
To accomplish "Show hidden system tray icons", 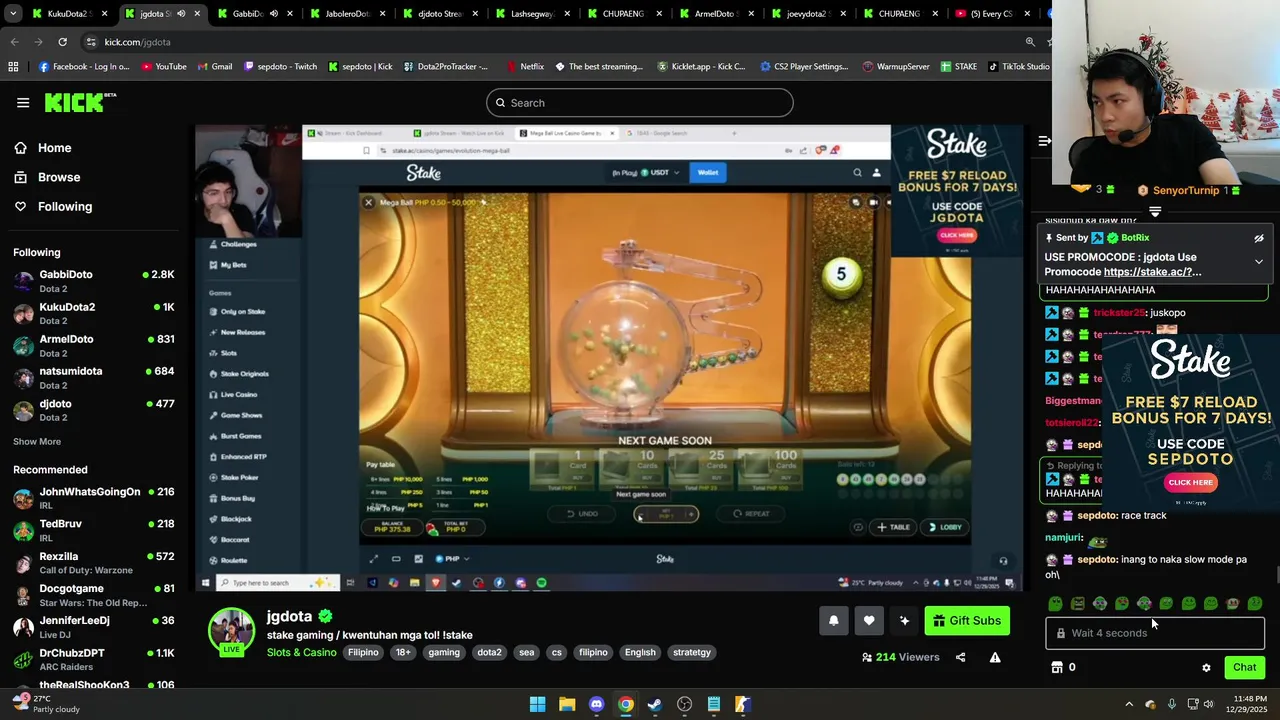I will (x=1129, y=704).
